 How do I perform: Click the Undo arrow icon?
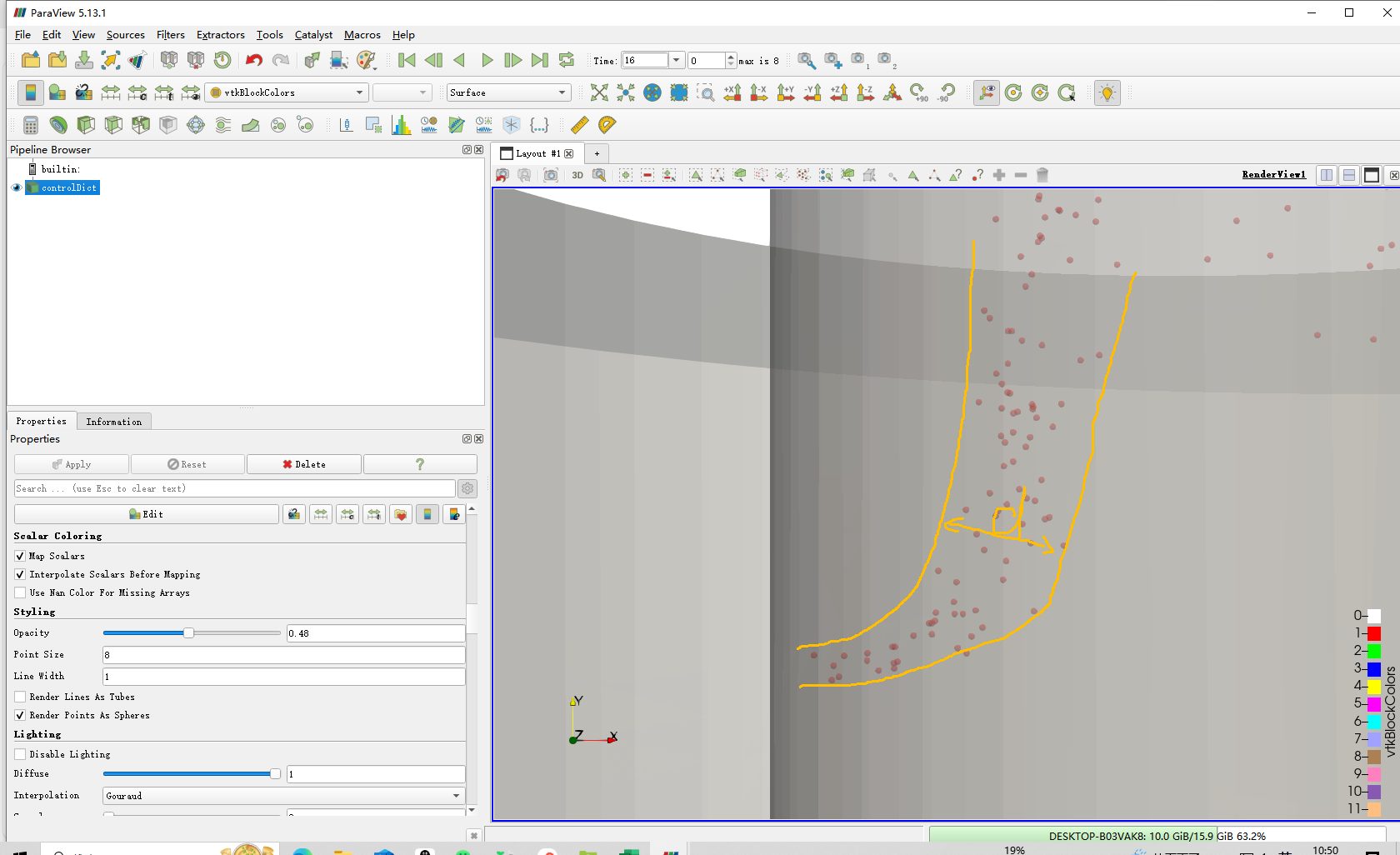(x=254, y=60)
